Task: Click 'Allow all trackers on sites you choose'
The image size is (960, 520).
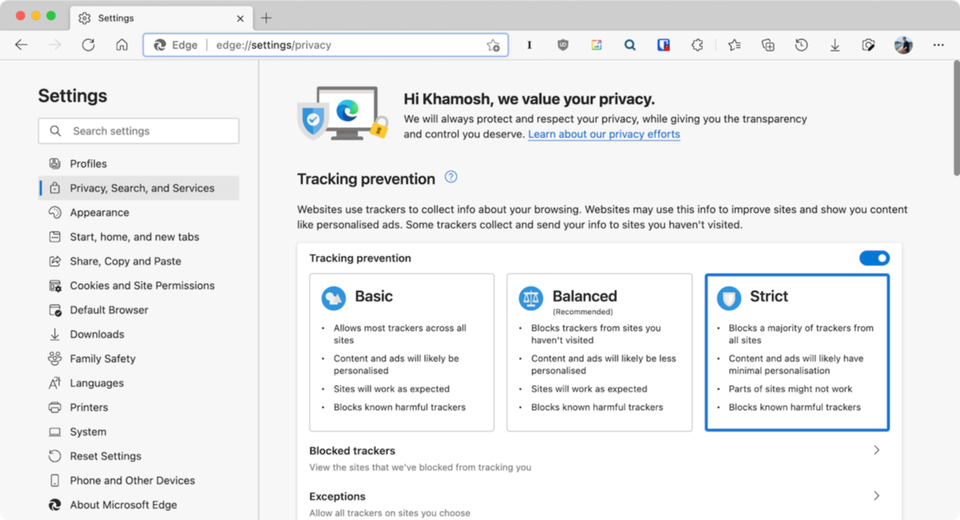Action: [390, 513]
